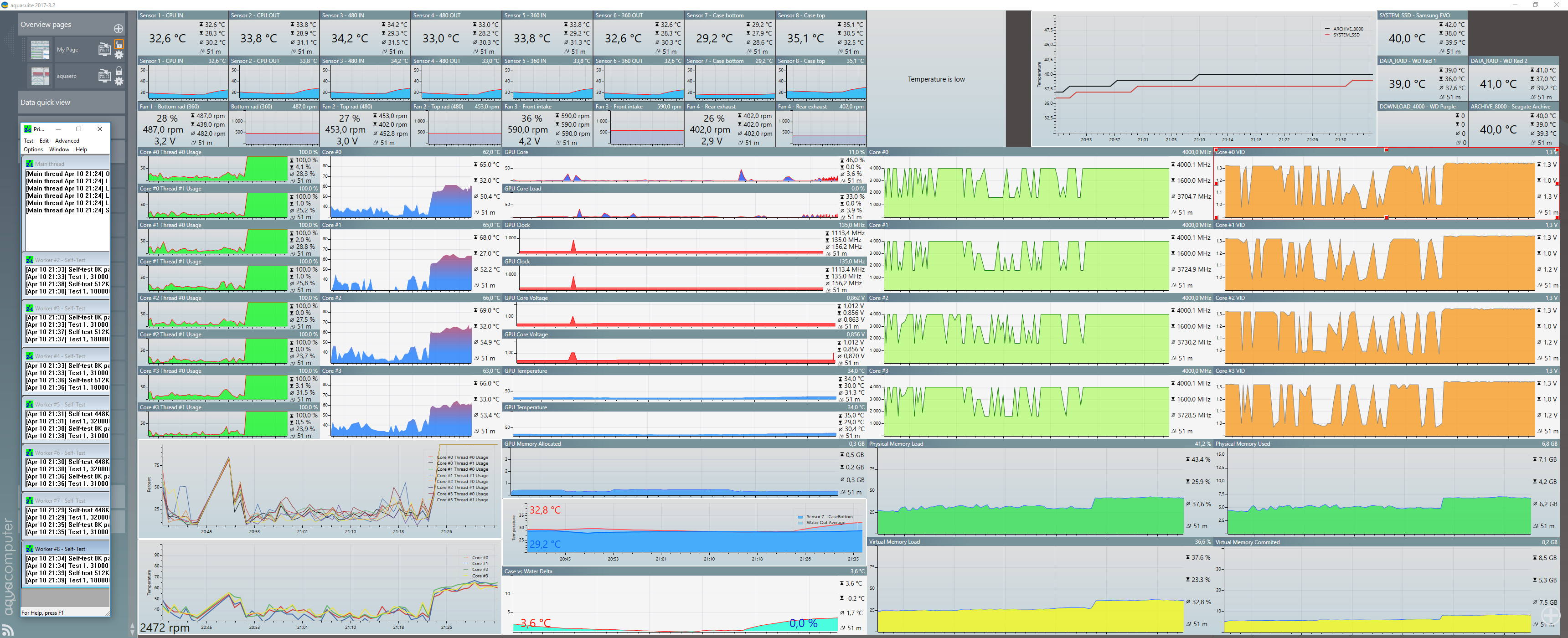Toggle unlocked padlock on My Page
1568x638 pixels.
119,45
